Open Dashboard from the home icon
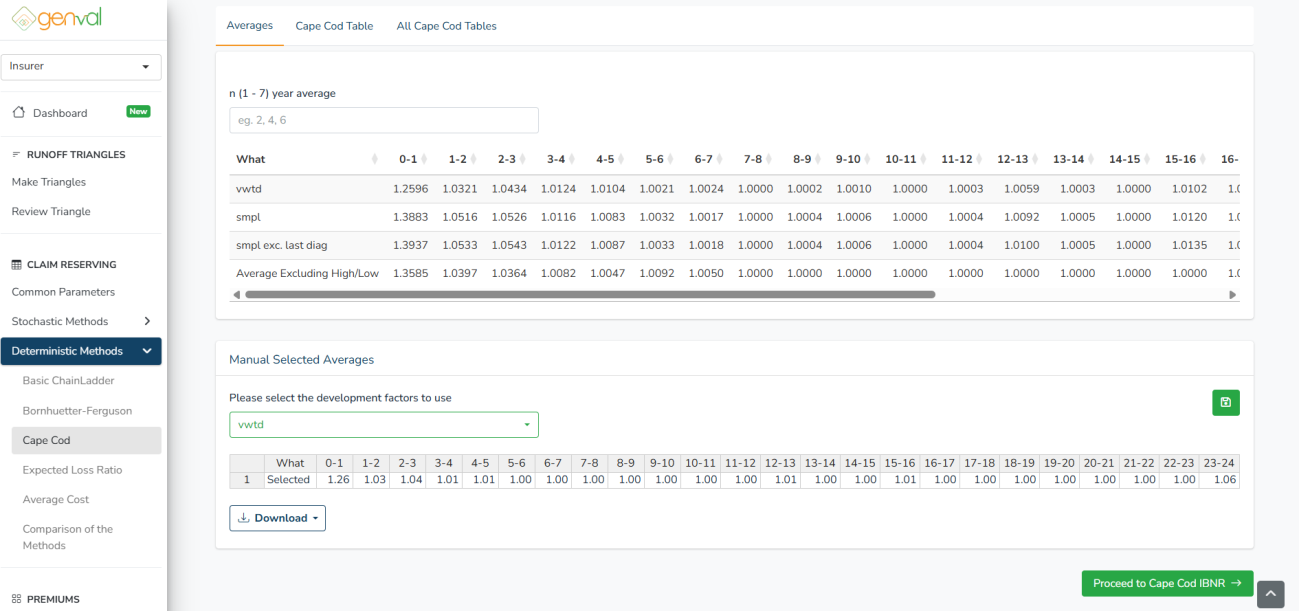Viewport: 1299px width, 611px height. (19, 113)
